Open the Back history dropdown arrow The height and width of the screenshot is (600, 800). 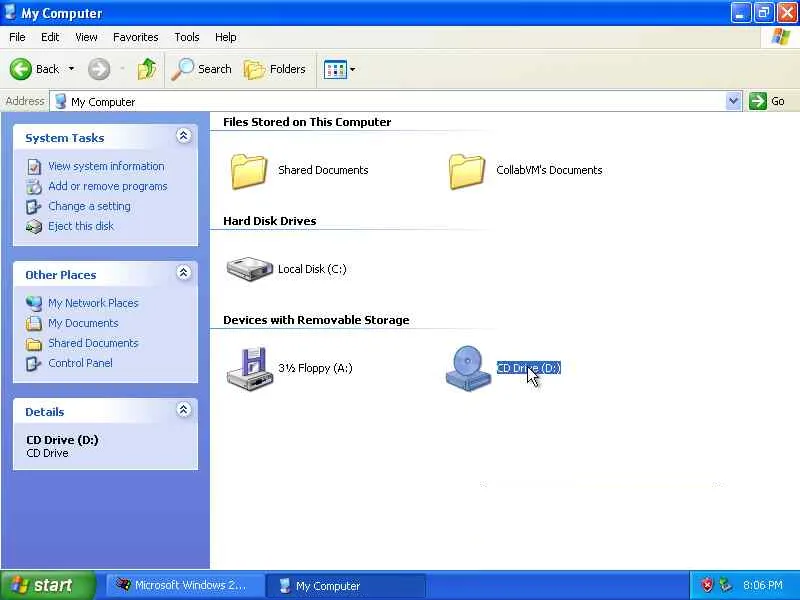click(x=71, y=68)
